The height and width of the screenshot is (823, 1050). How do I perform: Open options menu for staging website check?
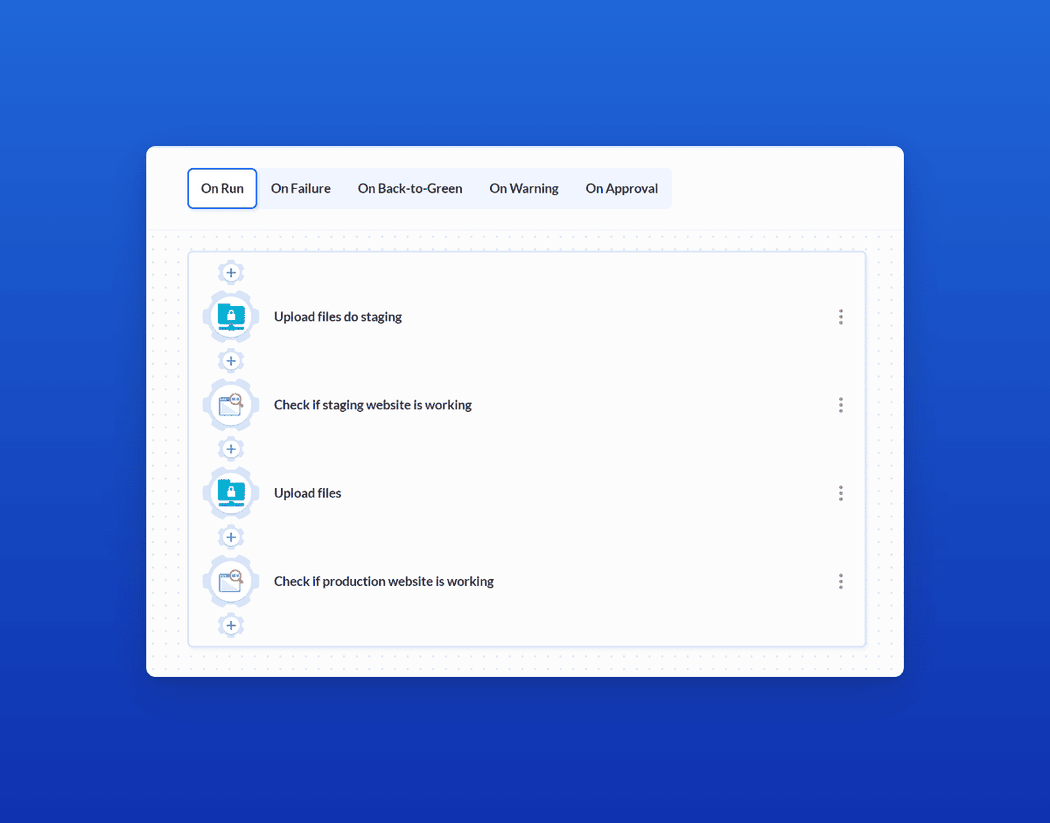840,404
